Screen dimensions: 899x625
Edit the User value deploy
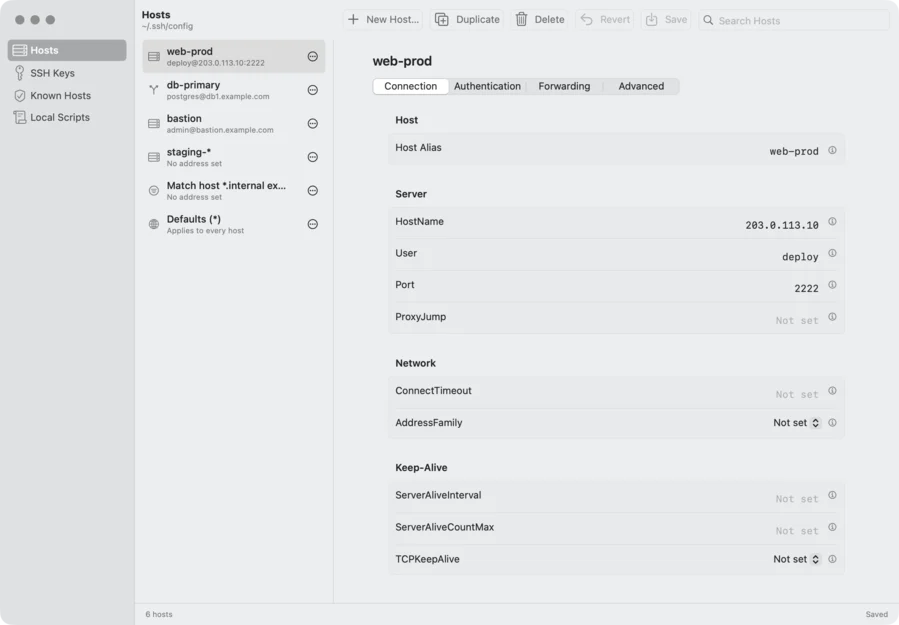(800, 257)
